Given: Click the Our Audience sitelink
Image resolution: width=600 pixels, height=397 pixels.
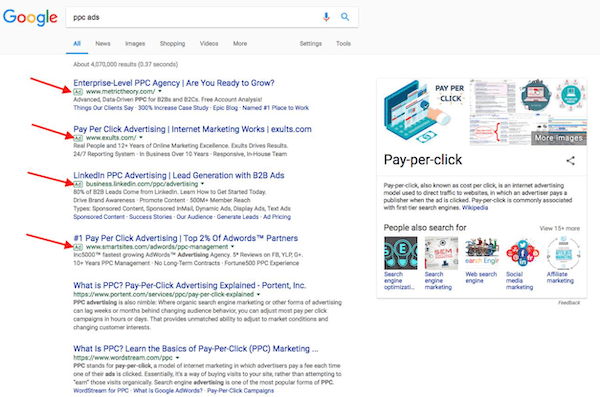Looking at the screenshot, I should (194, 217).
